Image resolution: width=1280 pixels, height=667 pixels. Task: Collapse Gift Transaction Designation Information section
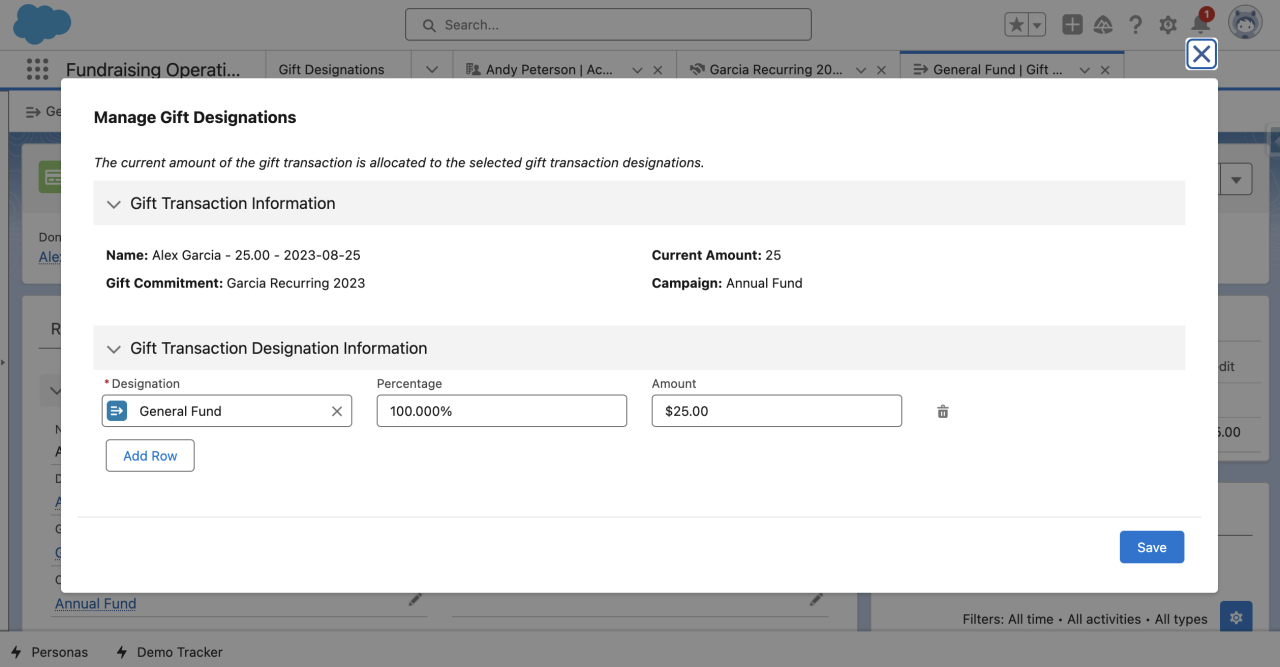coord(114,349)
